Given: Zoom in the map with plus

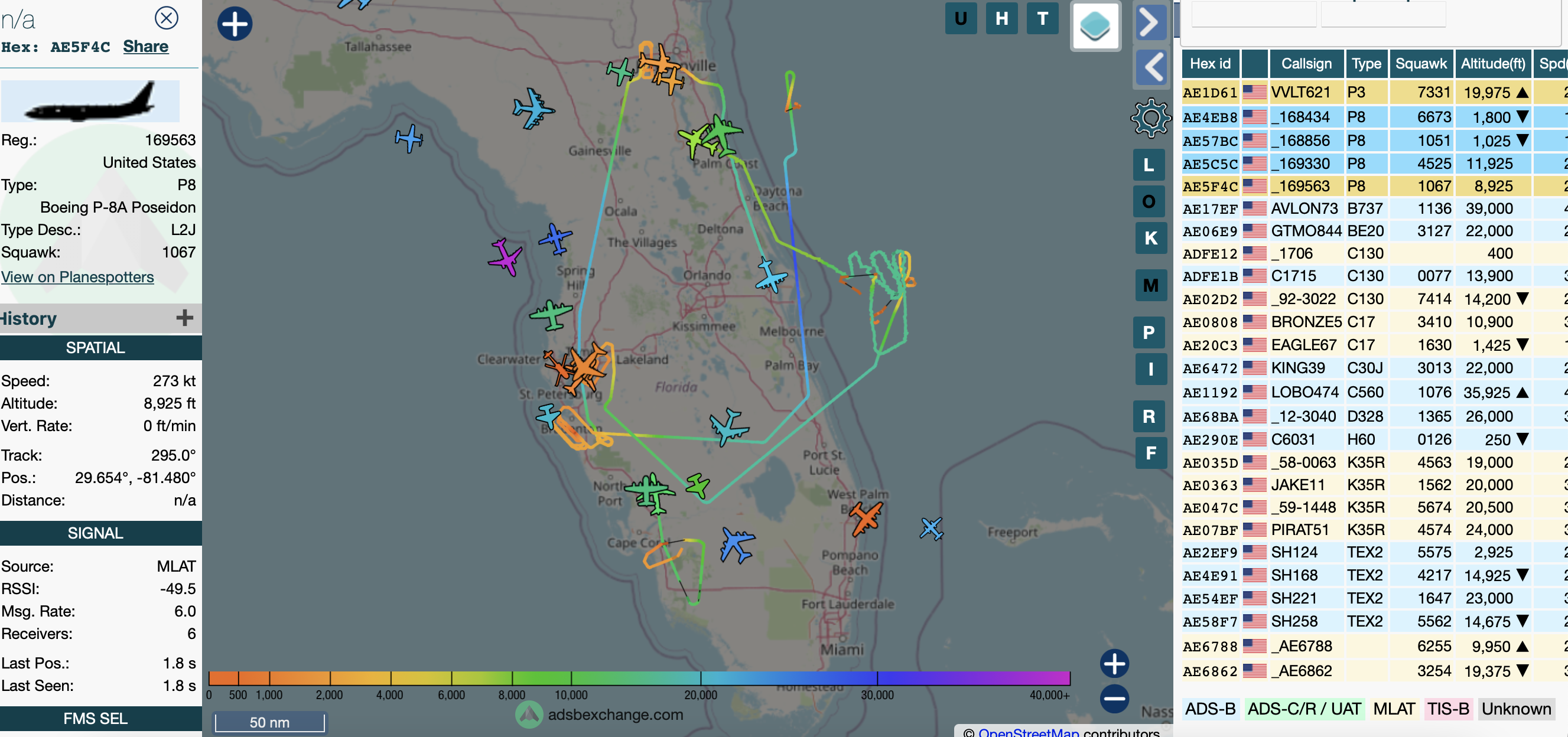Looking at the screenshot, I should click(1114, 663).
